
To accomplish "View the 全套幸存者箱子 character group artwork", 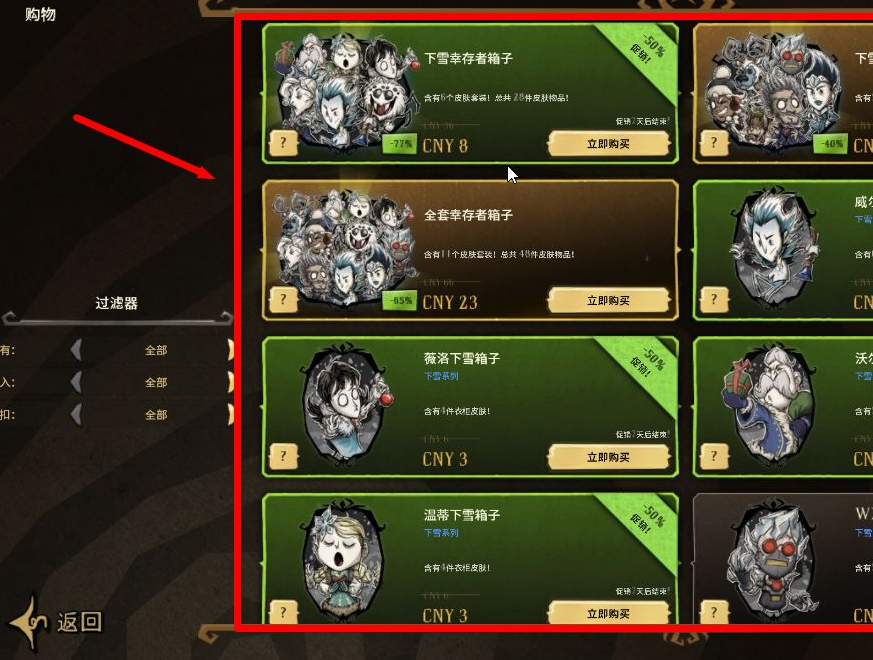I will click(344, 247).
